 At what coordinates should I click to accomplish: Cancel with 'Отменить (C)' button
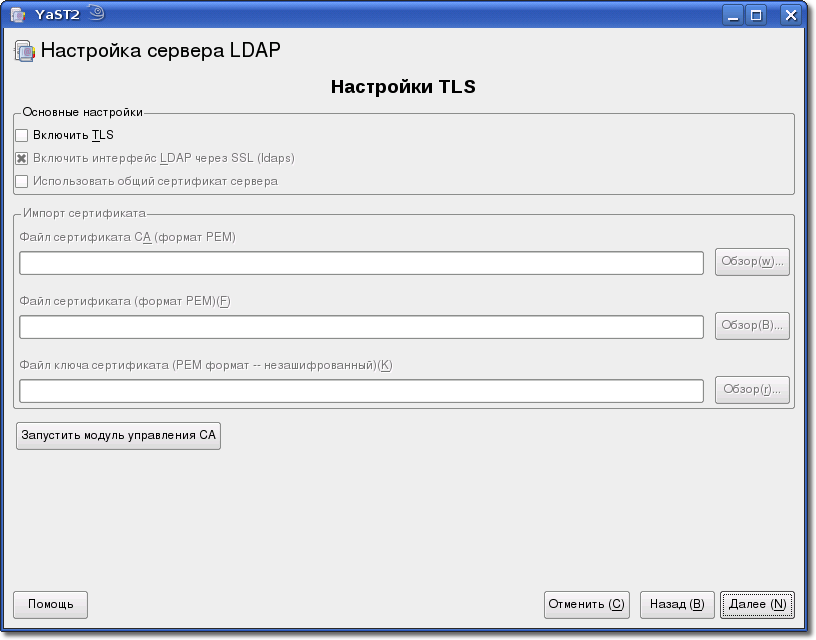click(586, 605)
